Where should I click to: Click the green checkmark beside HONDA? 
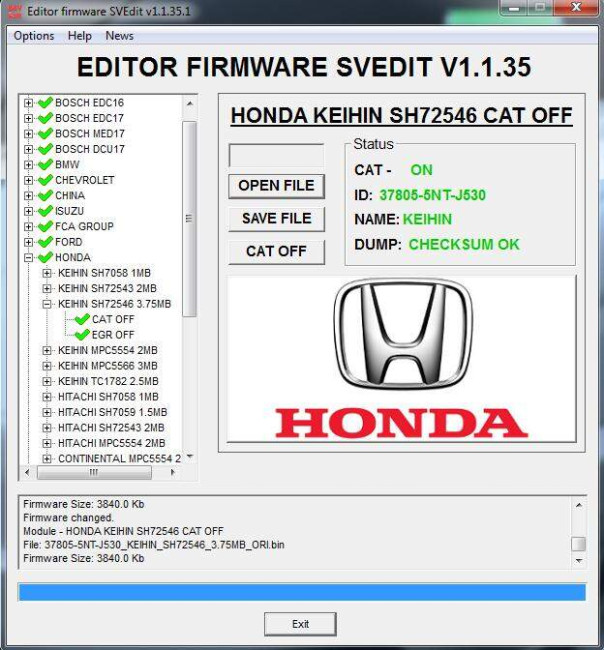pyautogui.click(x=45, y=257)
